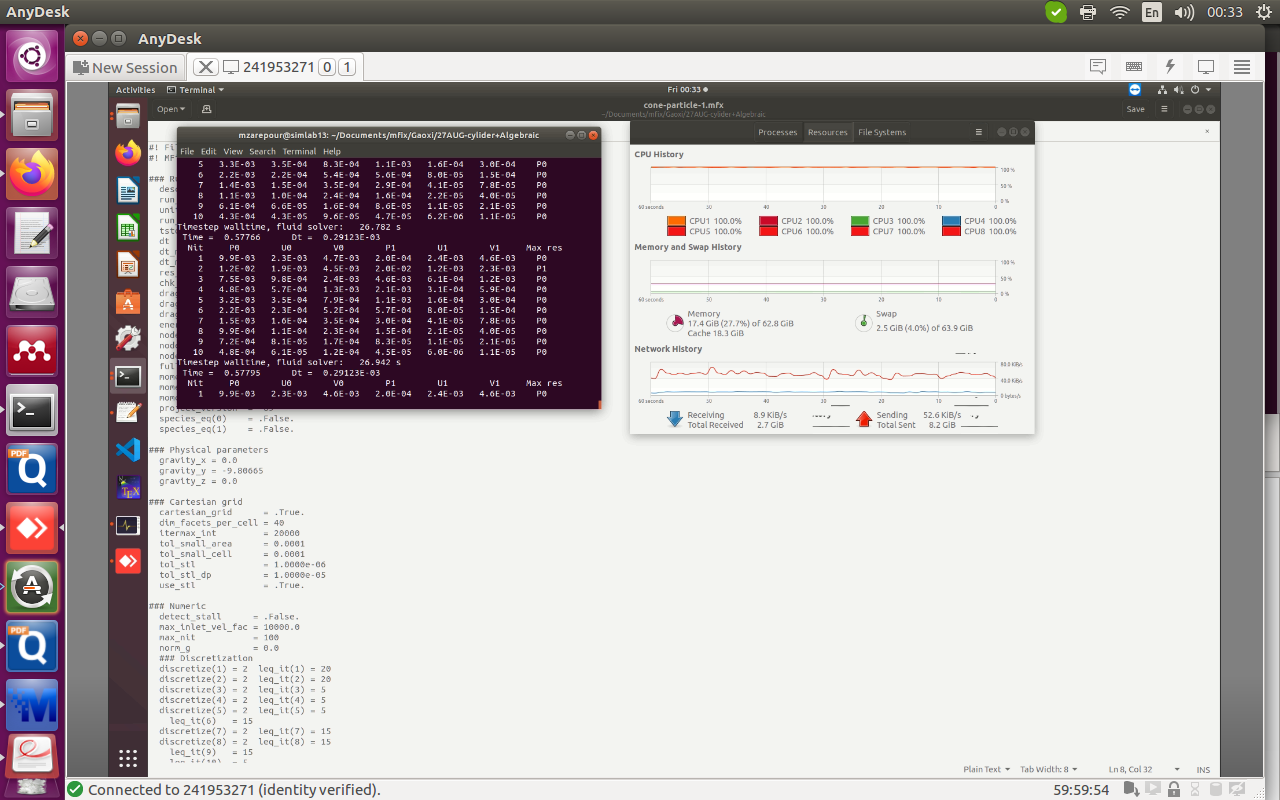Open the File Systems tab

(882, 132)
